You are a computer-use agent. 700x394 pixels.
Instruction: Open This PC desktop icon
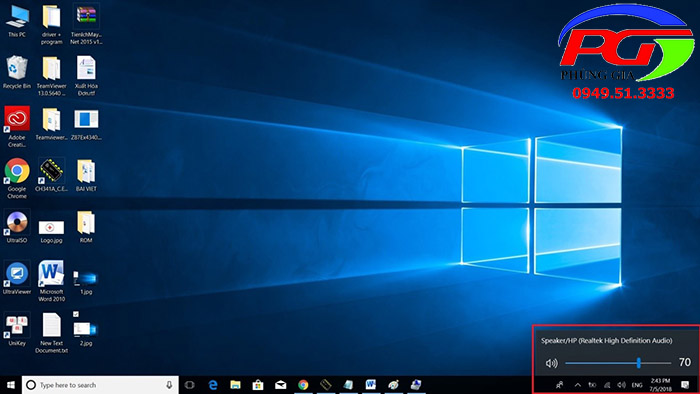coord(17,21)
